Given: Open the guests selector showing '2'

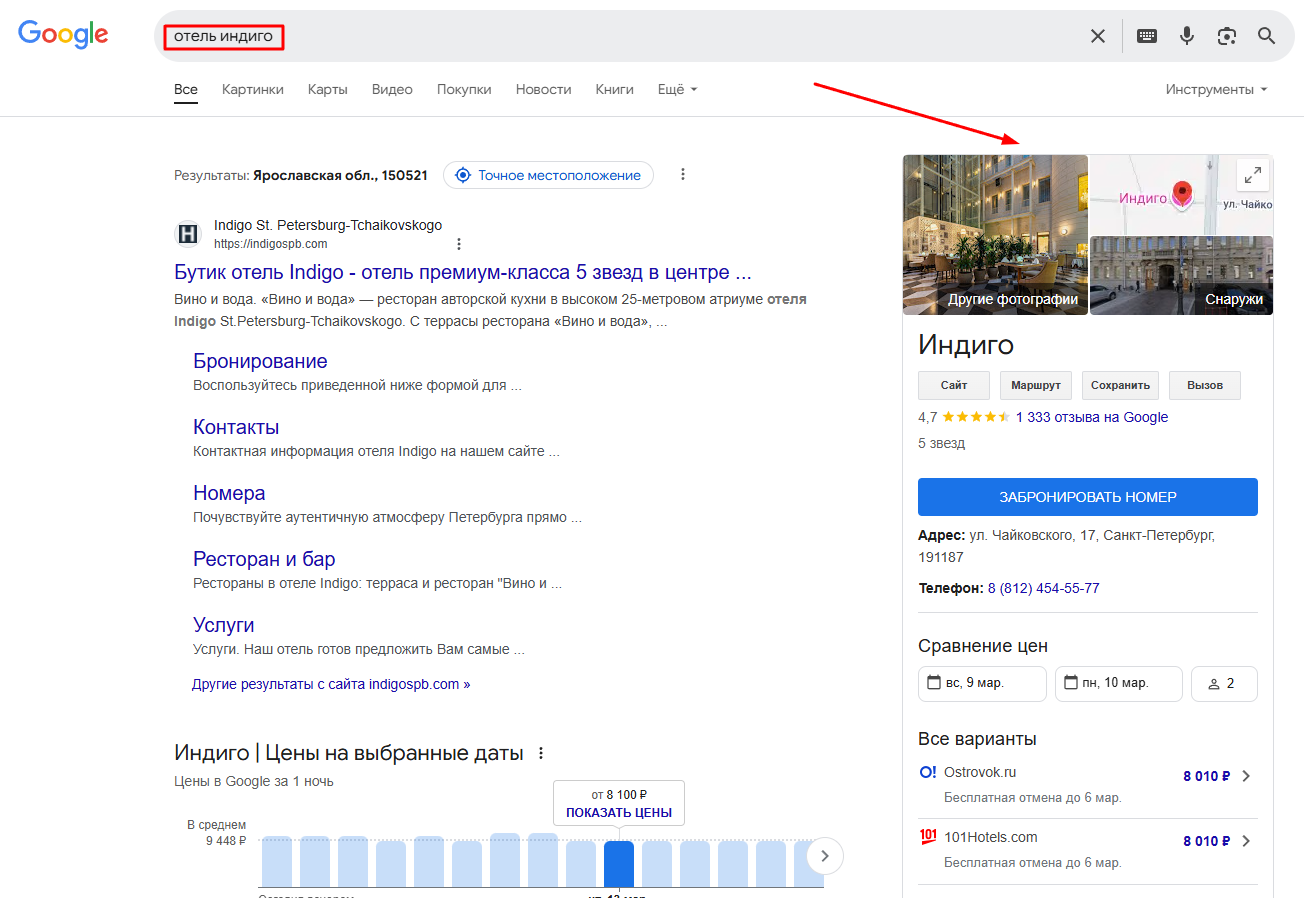Looking at the screenshot, I should pyautogui.click(x=1224, y=683).
